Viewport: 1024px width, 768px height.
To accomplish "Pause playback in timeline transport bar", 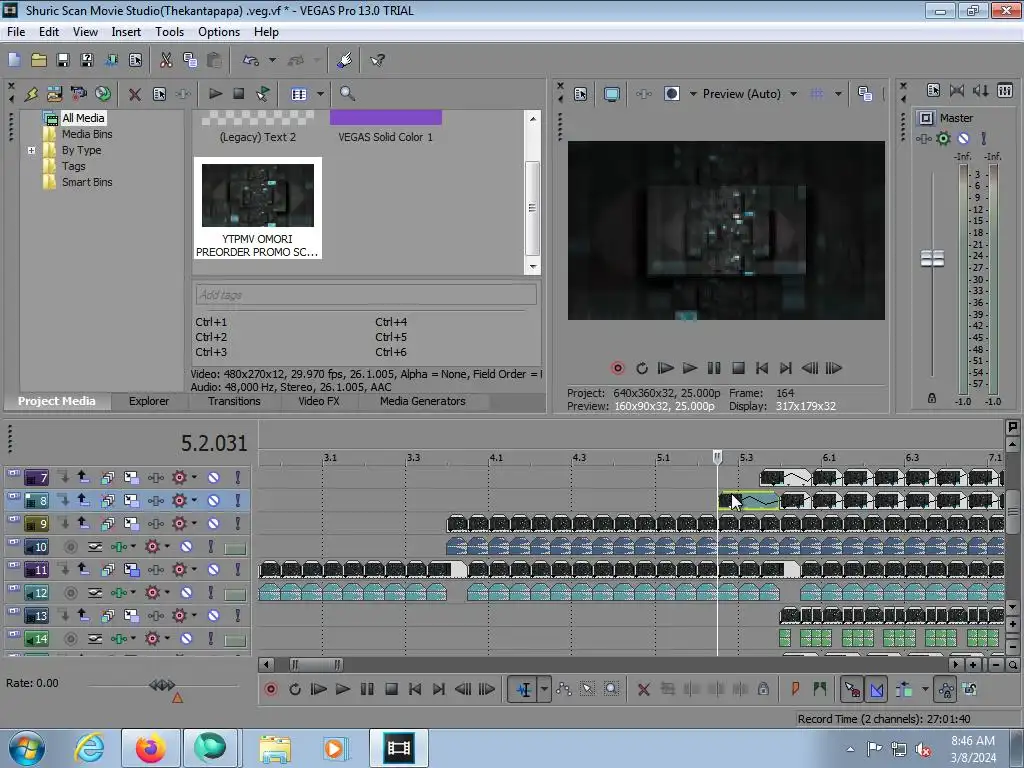I will click(x=367, y=689).
